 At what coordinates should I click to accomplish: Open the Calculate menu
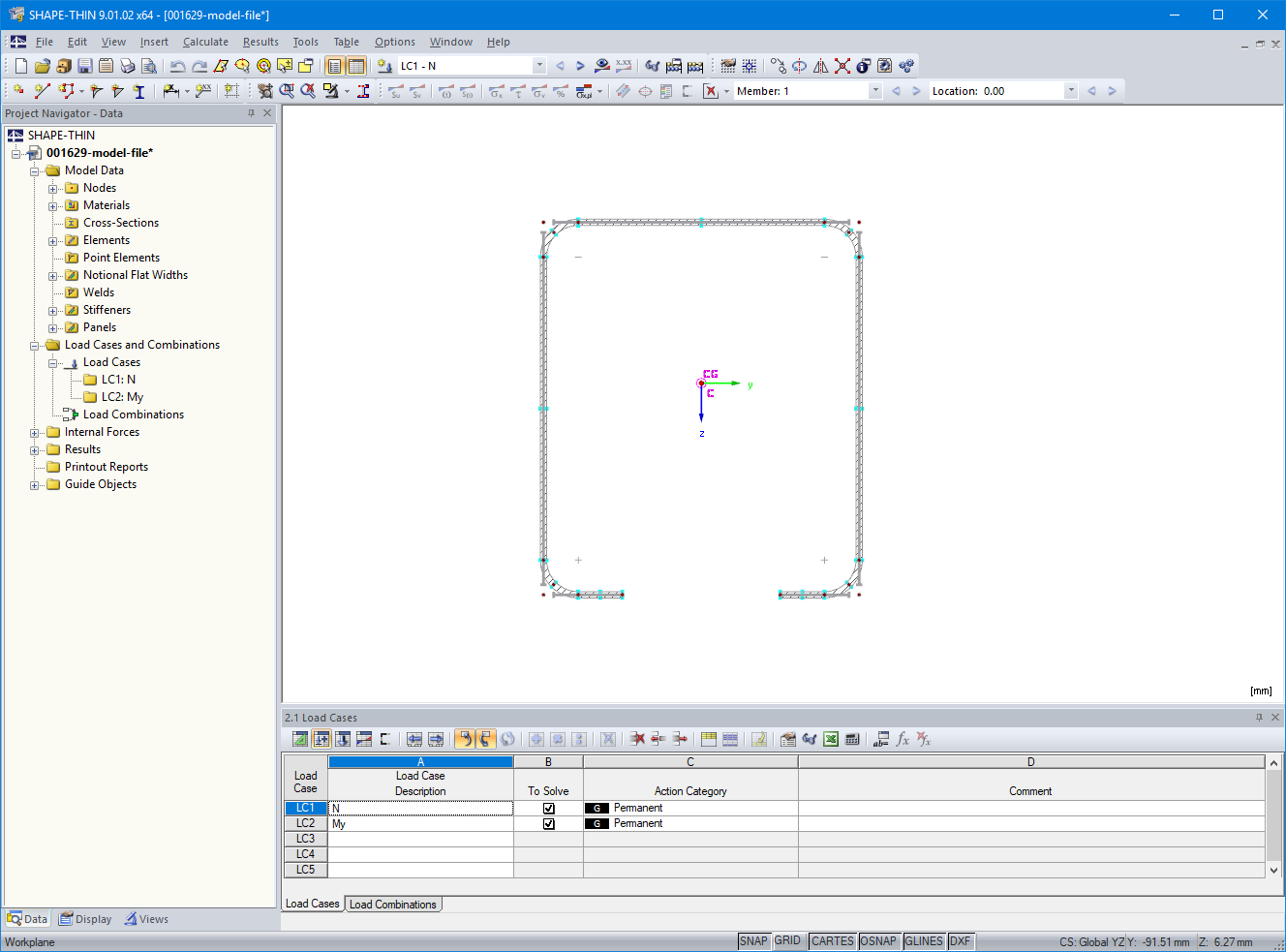[x=205, y=42]
